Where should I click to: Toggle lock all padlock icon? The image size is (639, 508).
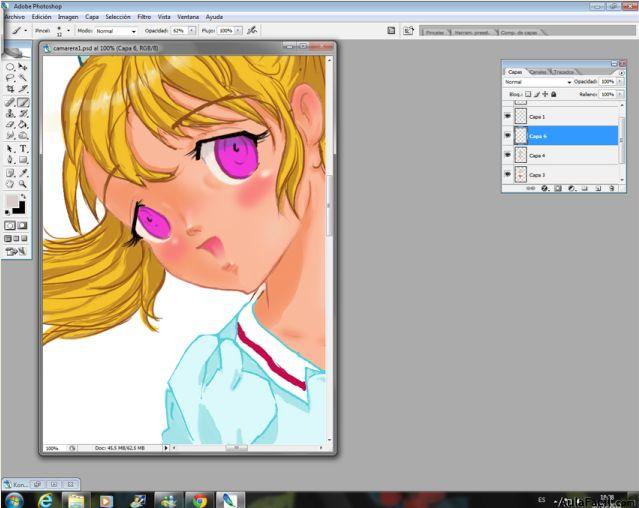(553, 94)
